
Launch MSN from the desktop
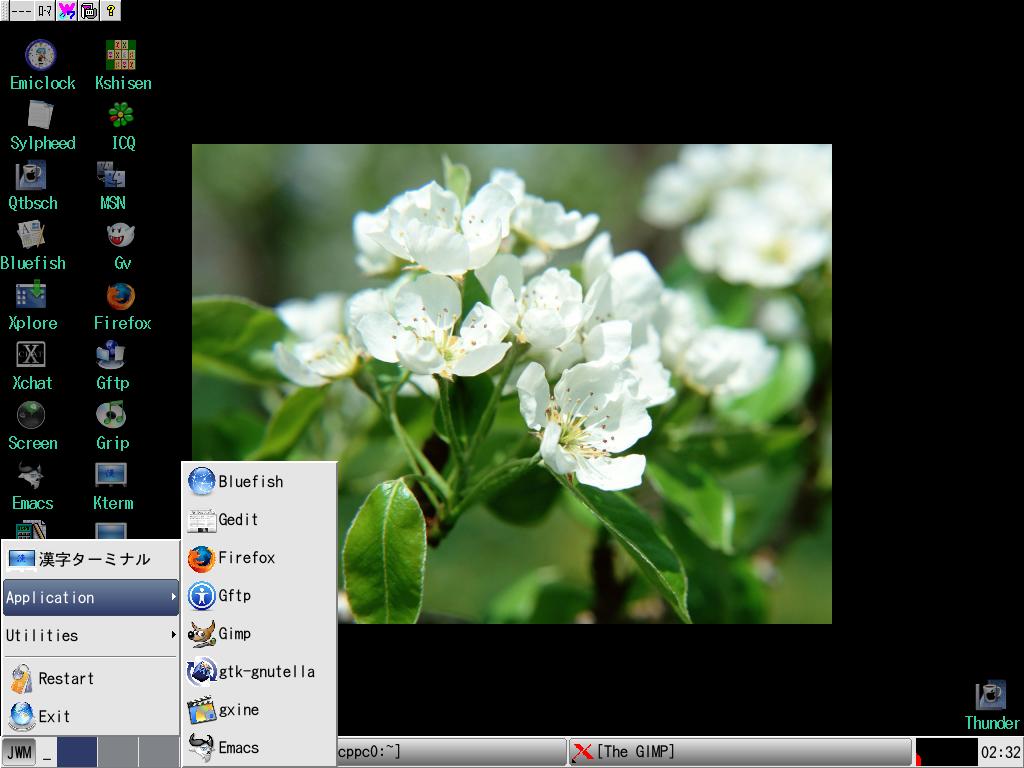pos(111,176)
